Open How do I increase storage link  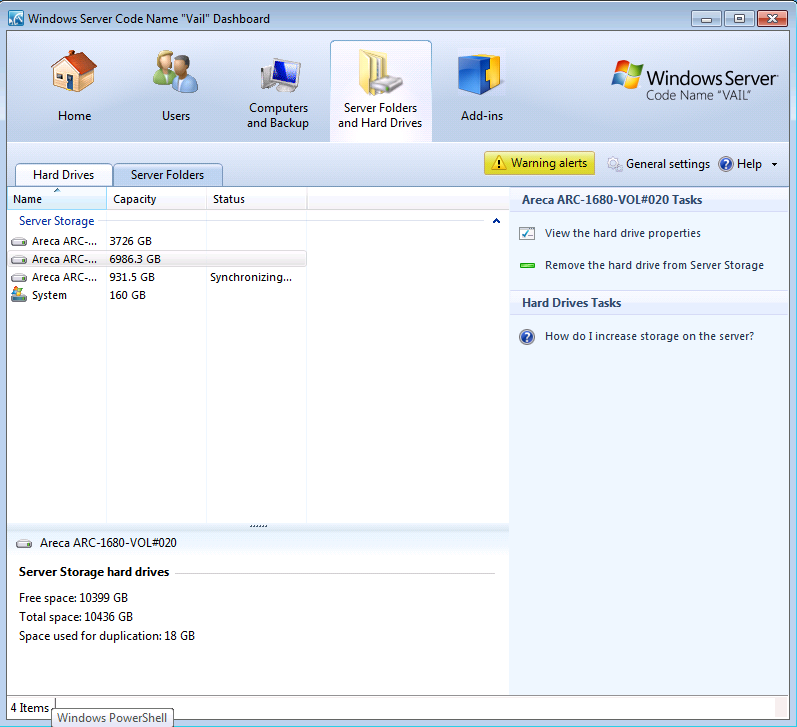649,337
